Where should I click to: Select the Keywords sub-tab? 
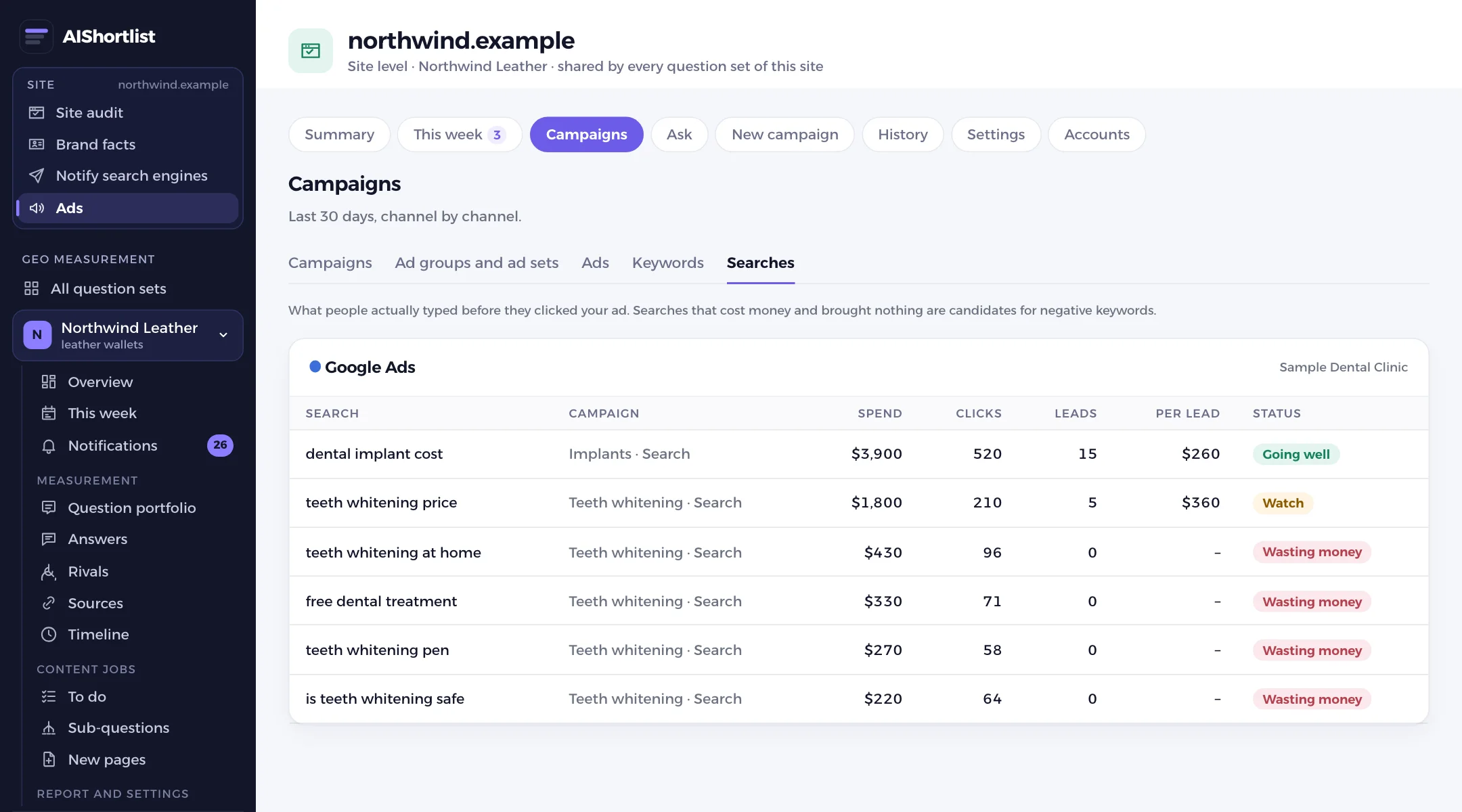click(x=668, y=263)
